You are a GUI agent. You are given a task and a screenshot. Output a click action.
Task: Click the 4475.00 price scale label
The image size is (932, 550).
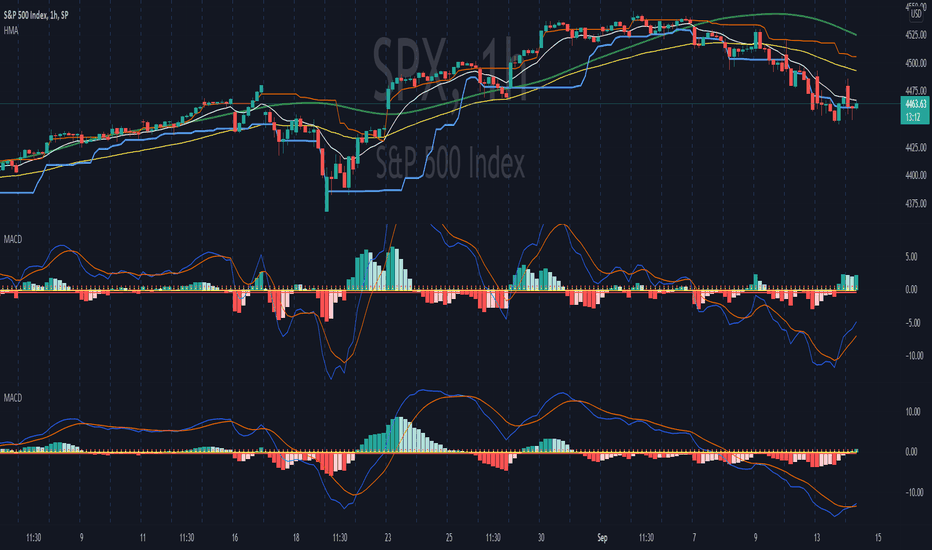coord(915,91)
